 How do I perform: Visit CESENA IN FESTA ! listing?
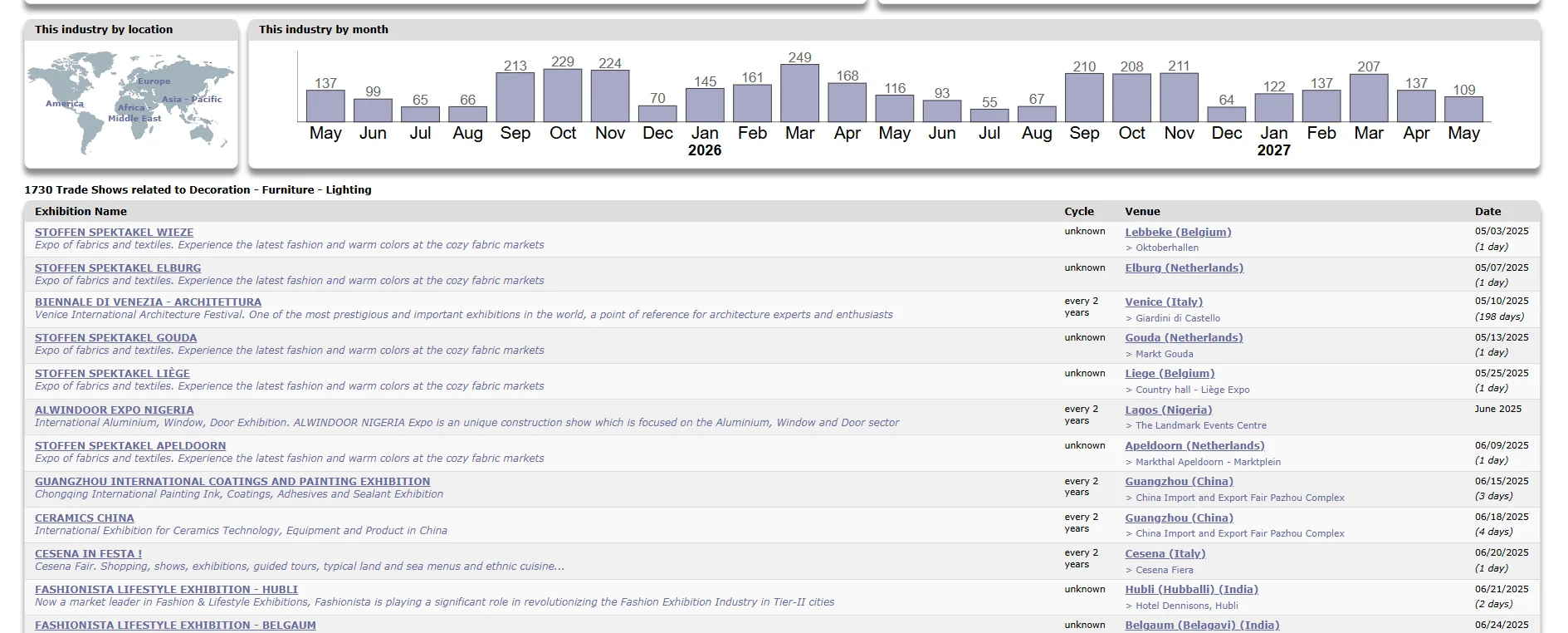(x=88, y=554)
